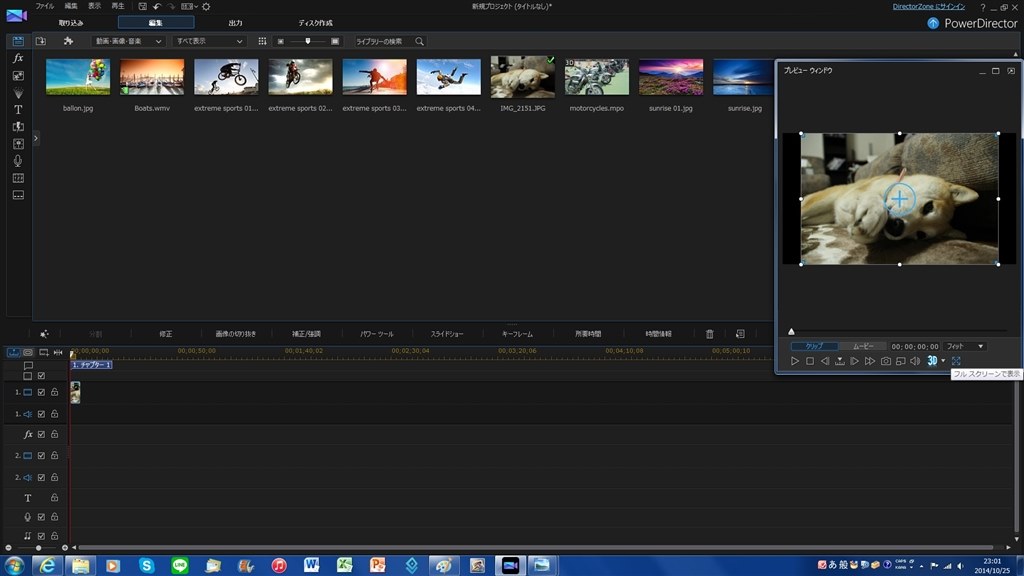The image size is (1024, 576).
Task: Open the すべて表示 filter dropdown
Action: pyautogui.click(x=209, y=41)
